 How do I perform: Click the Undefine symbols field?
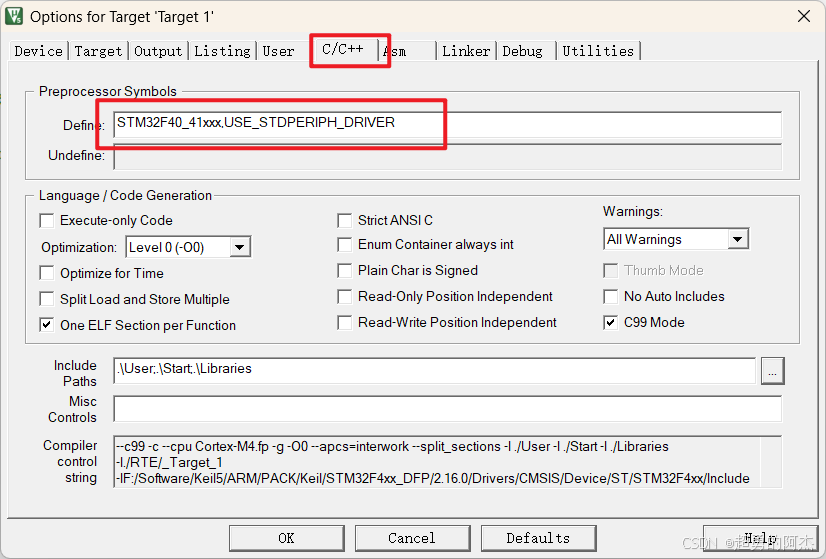[x=447, y=156]
